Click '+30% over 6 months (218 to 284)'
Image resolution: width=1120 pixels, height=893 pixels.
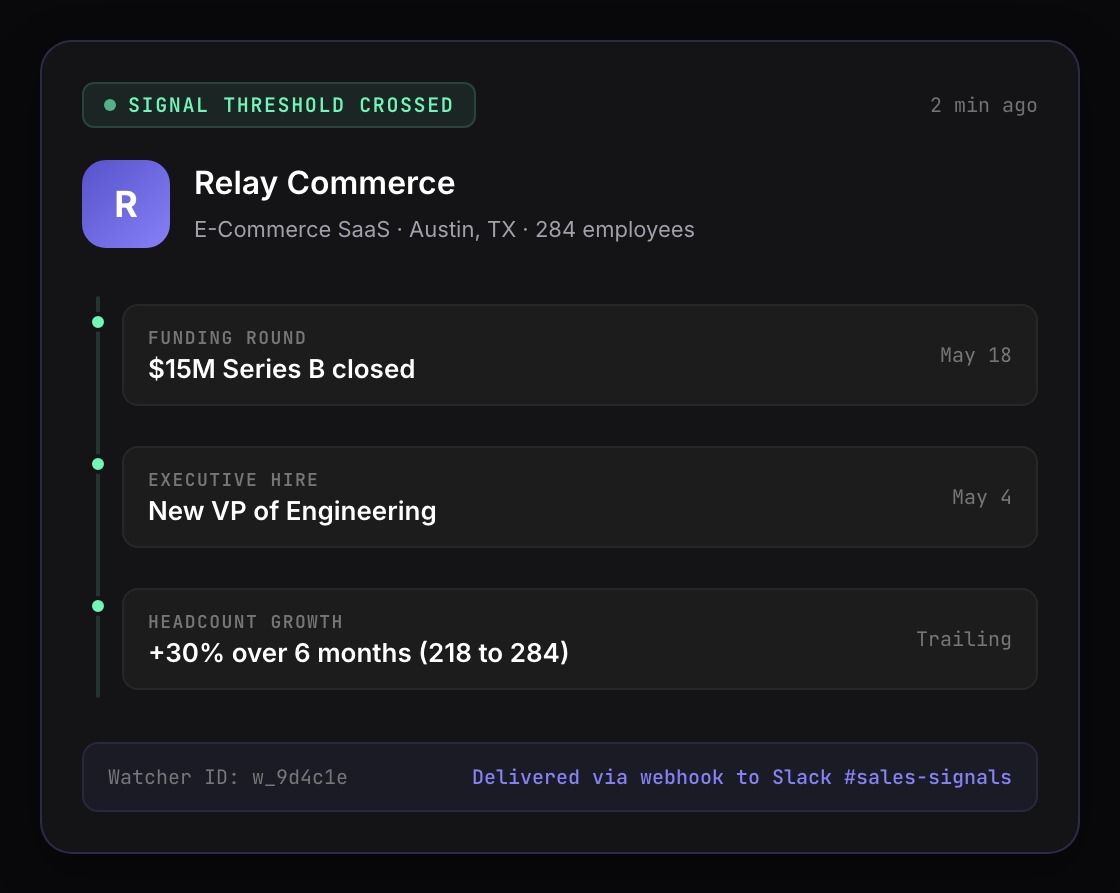359,653
